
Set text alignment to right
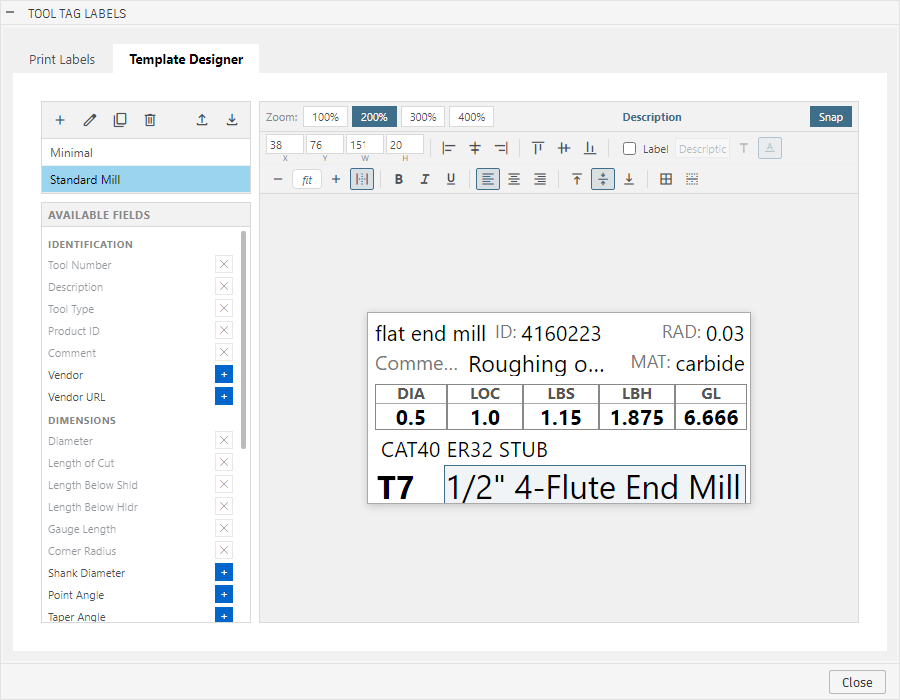coord(540,179)
